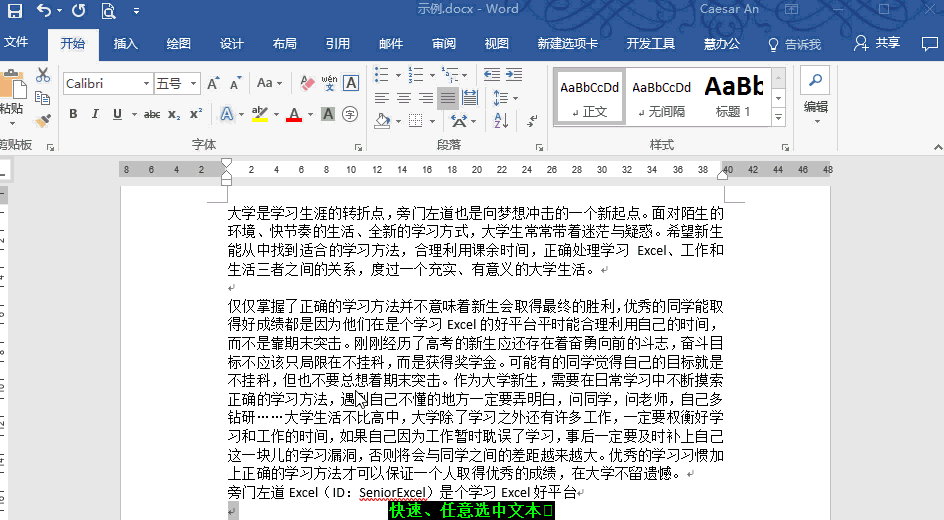Open the font size dropdown

(x=193, y=83)
